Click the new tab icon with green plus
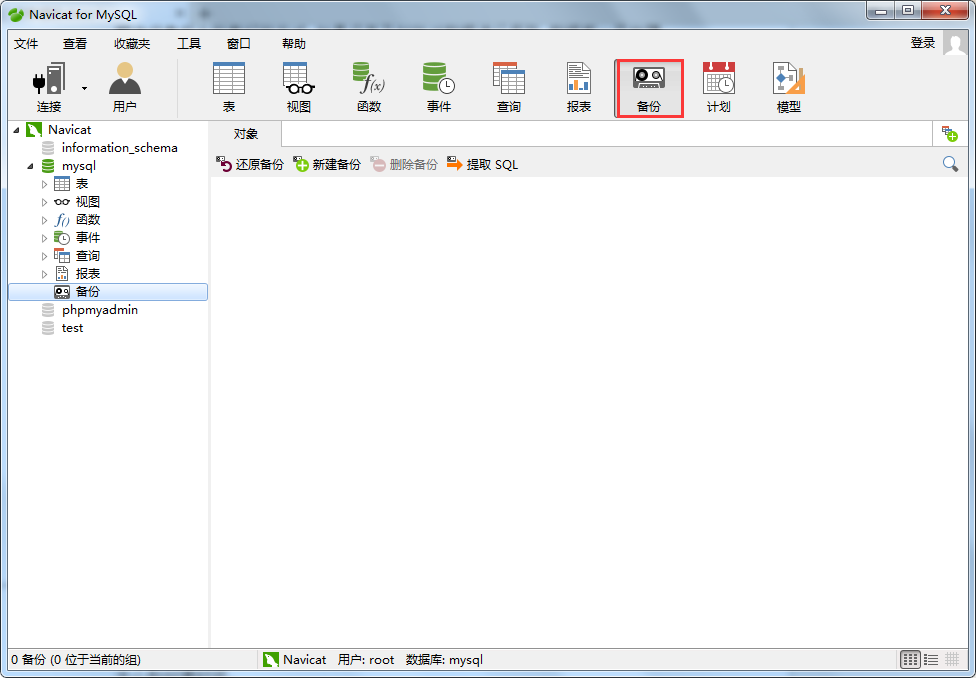Viewport: 976px width, 678px height. click(x=950, y=134)
